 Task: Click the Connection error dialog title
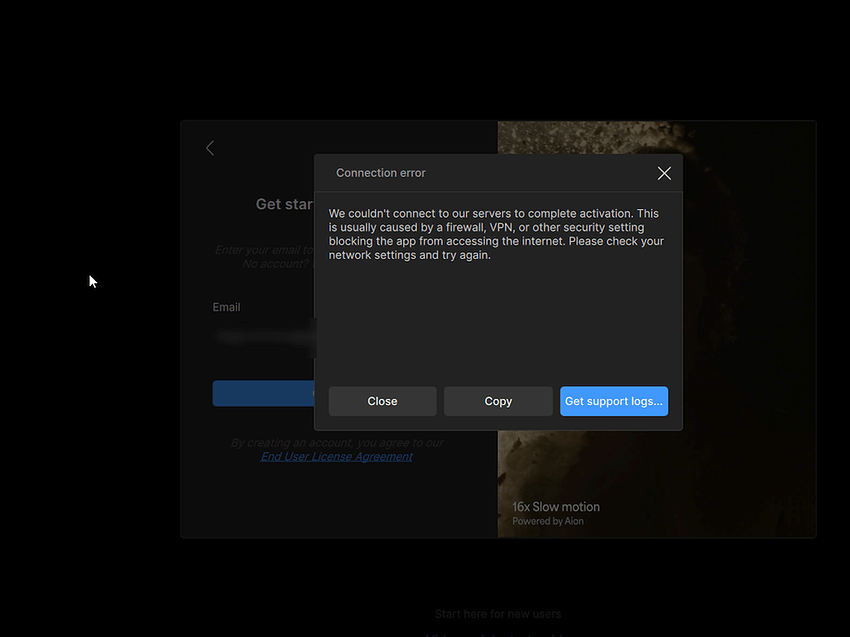click(380, 173)
